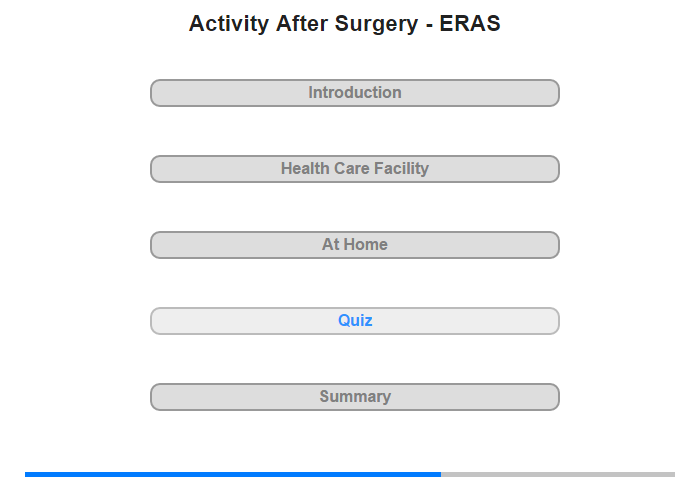Click the Introduction label text

click(355, 92)
